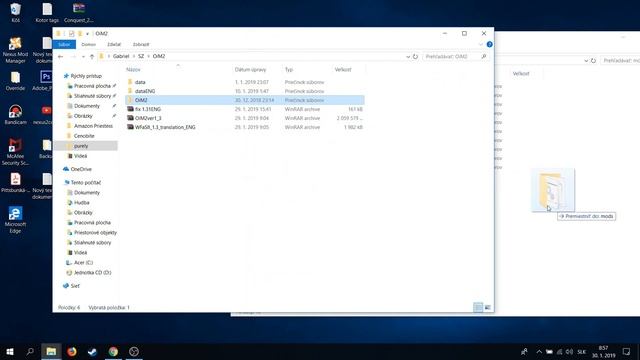Open Jednotka CD (D:) drive

coord(92,273)
